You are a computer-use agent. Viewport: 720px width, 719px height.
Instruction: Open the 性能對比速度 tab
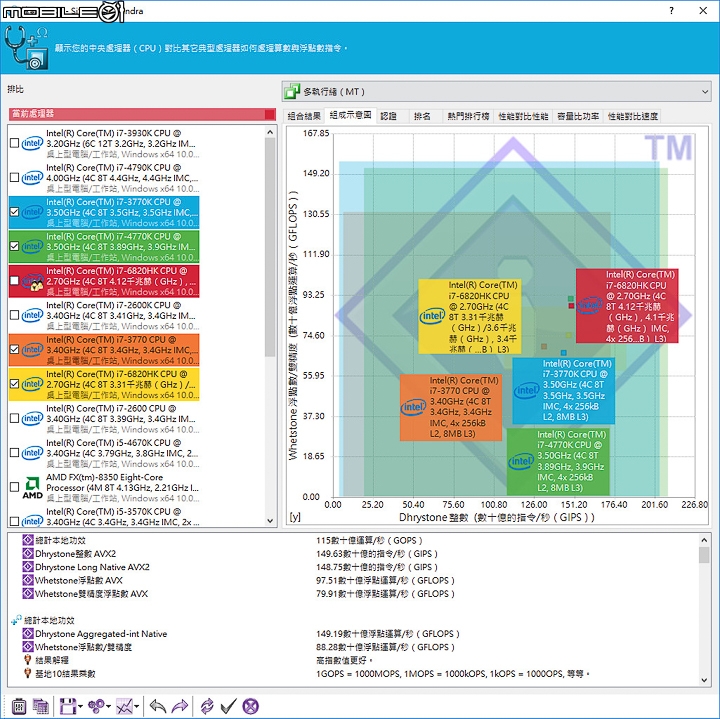click(x=633, y=116)
